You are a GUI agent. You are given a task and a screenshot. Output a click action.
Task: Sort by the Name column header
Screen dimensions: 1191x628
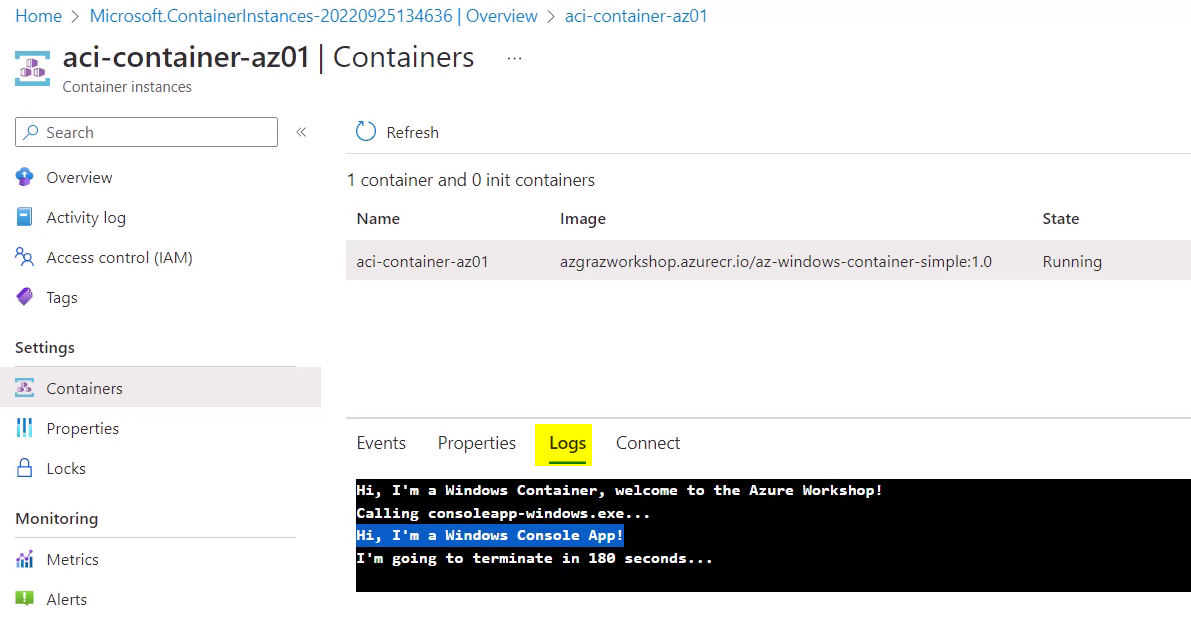coord(378,219)
